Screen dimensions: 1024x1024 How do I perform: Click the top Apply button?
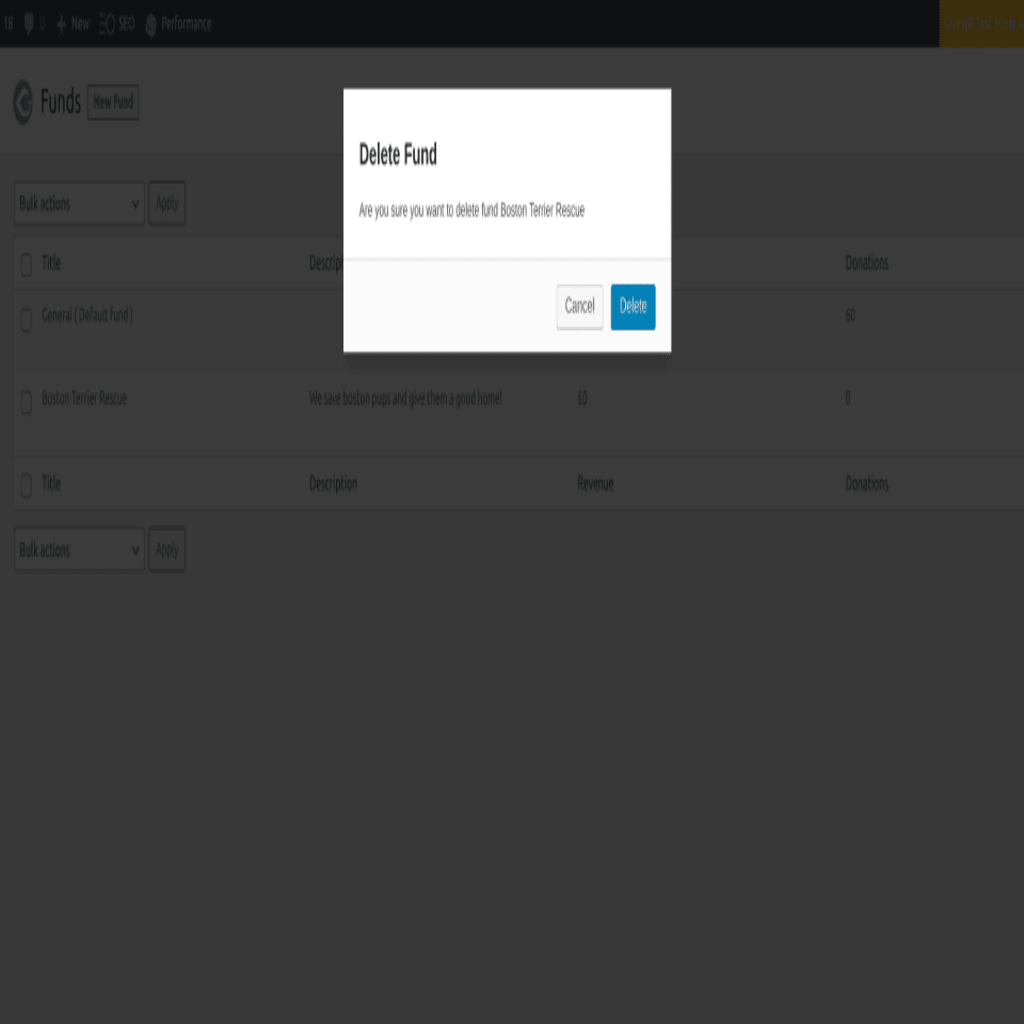pyautogui.click(x=167, y=203)
